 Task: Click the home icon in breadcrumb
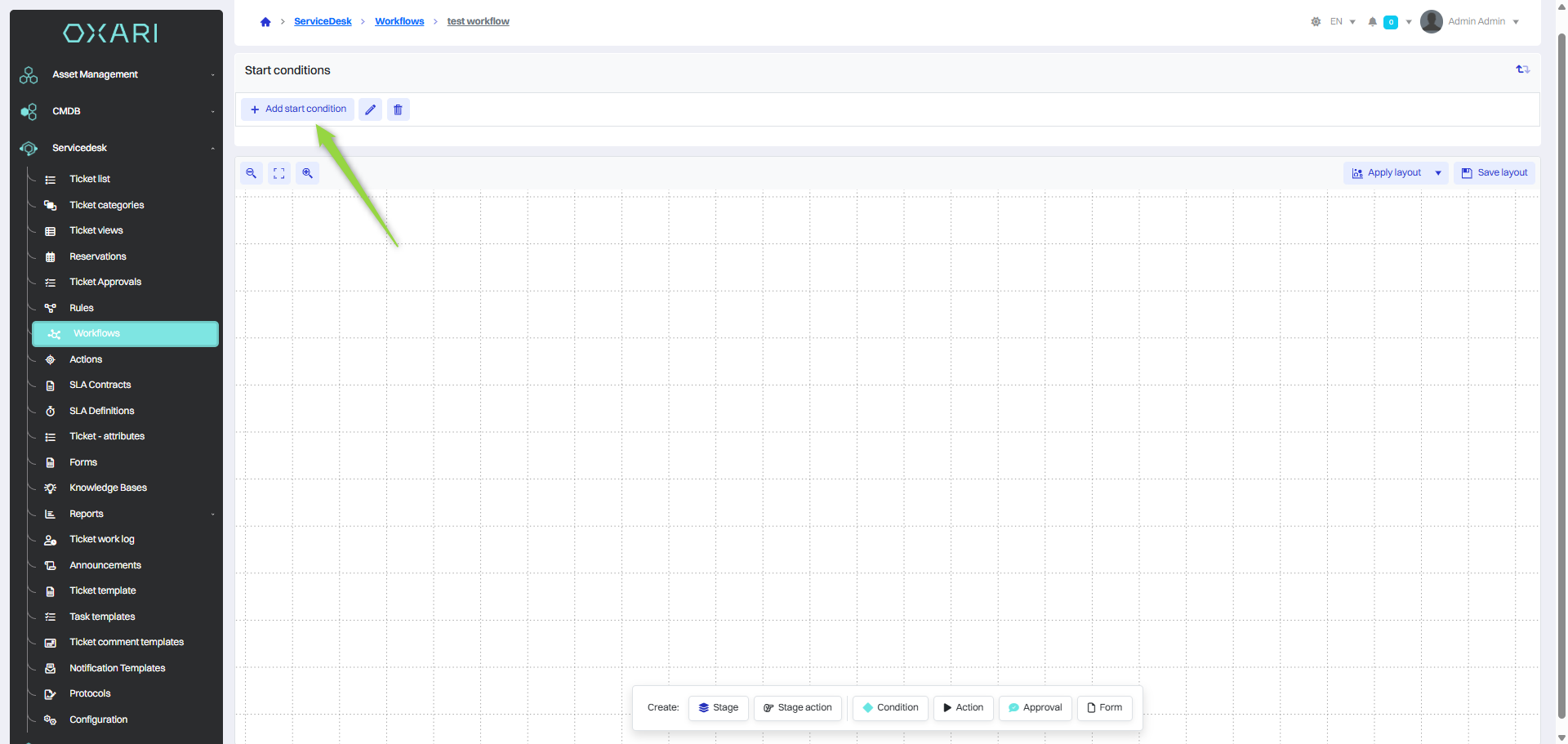tap(265, 22)
